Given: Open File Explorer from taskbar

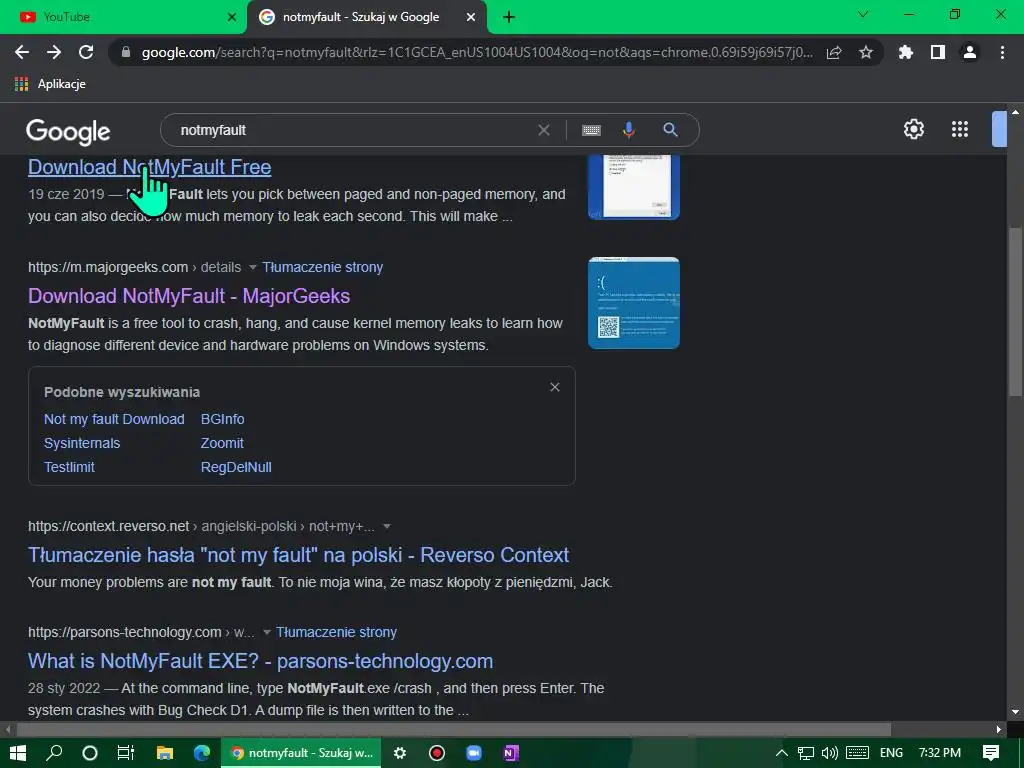Looking at the screenshot, I should tap(165, 753).
